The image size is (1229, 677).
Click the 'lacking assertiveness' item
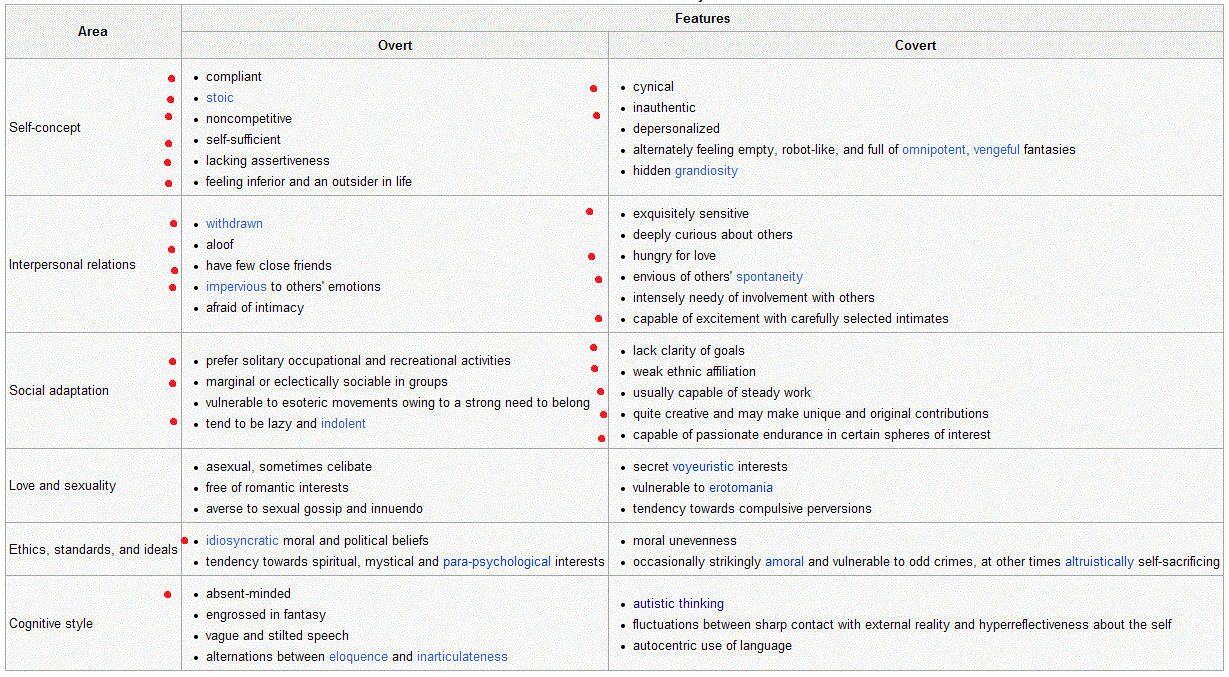(x=268, y=161)
